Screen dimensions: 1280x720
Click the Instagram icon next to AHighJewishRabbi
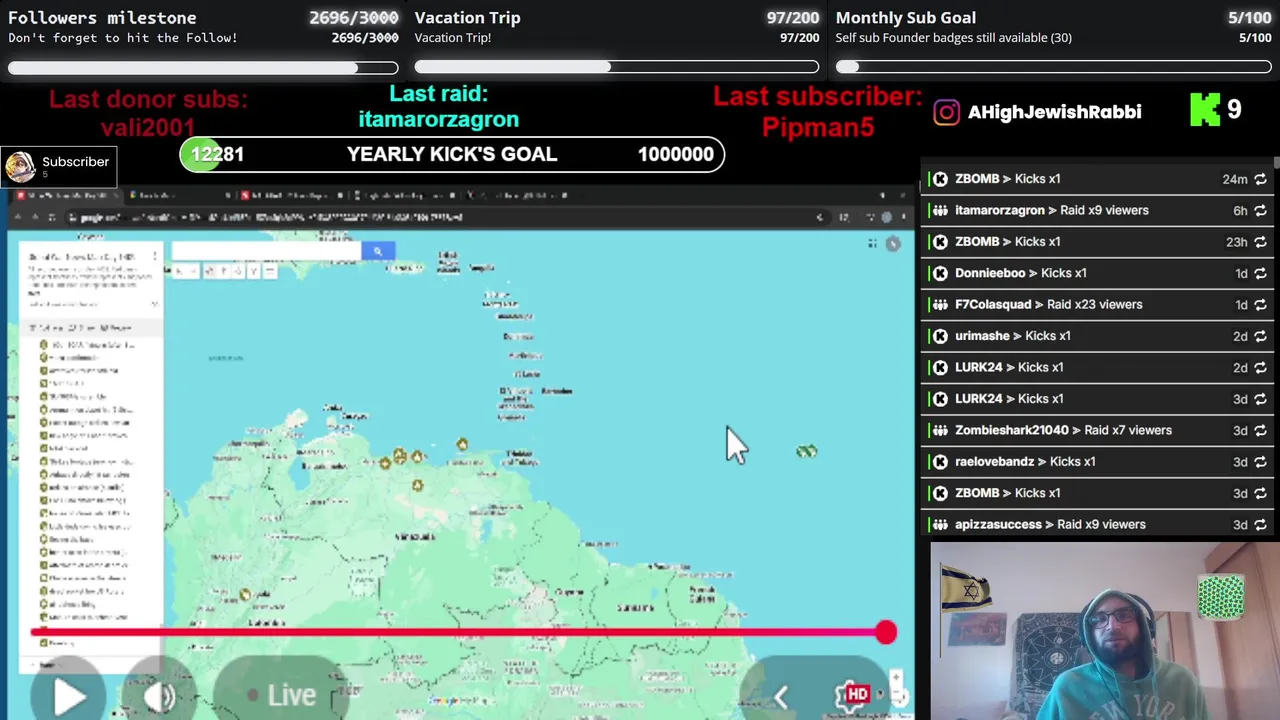946,112
